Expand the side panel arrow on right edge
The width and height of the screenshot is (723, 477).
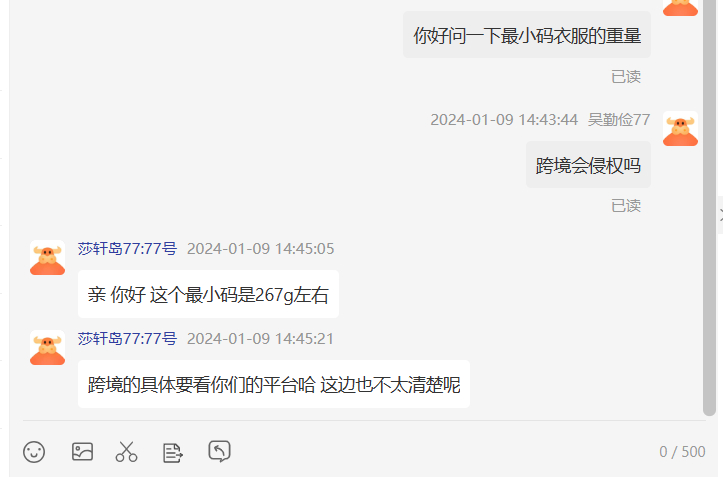(720, 215)
